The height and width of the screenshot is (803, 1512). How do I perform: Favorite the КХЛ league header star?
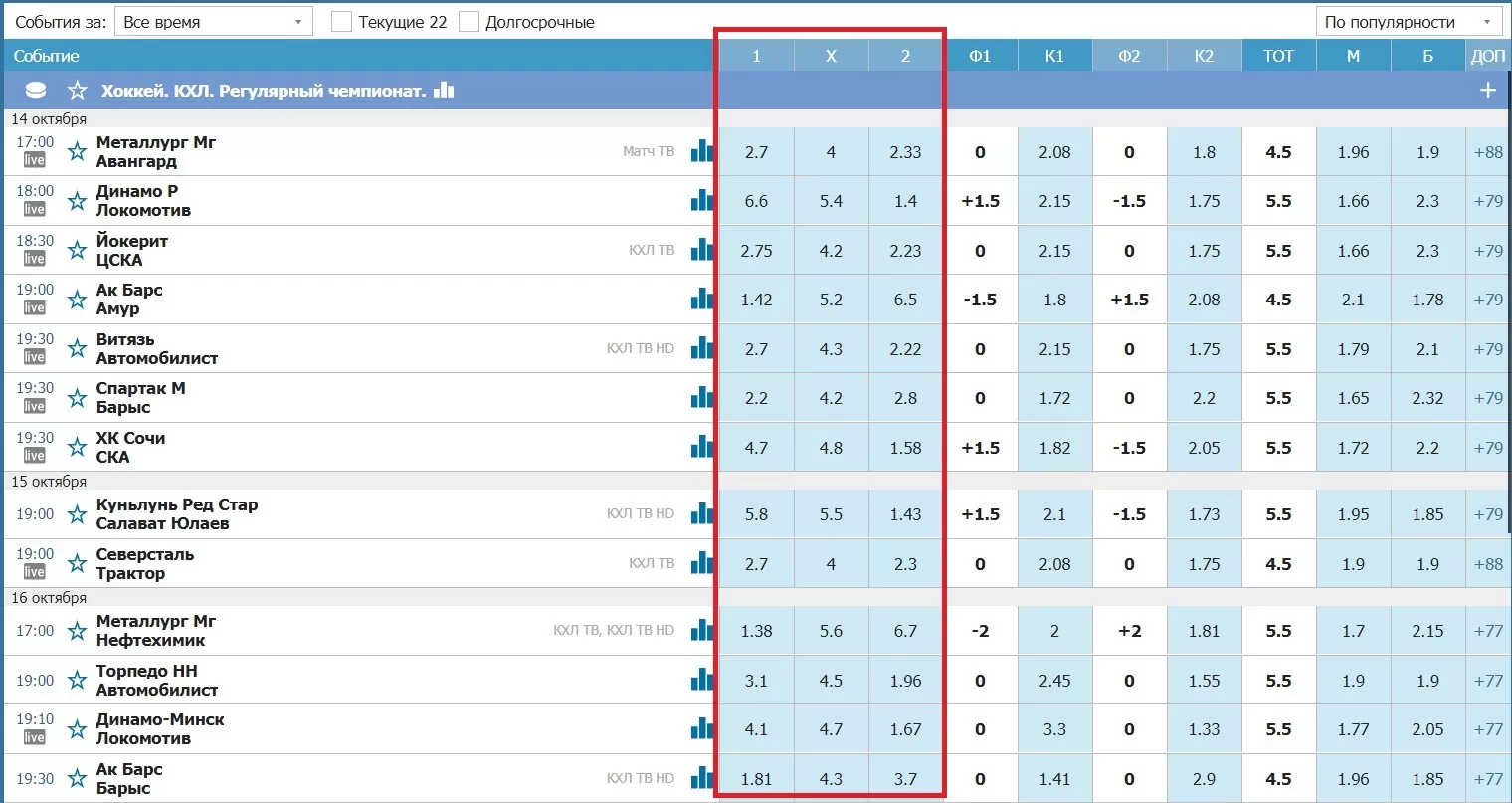pyautogui.click(x=77, y=91)
